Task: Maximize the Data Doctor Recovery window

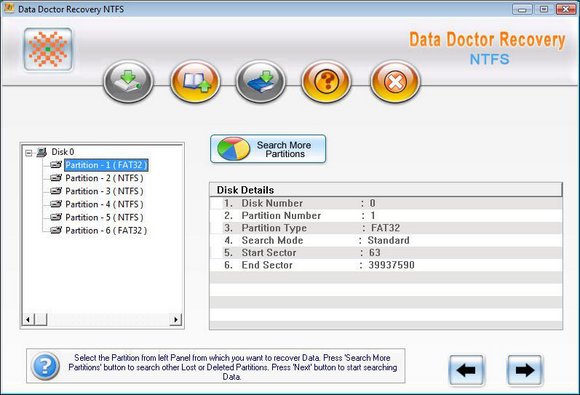Action: point(544,9)
